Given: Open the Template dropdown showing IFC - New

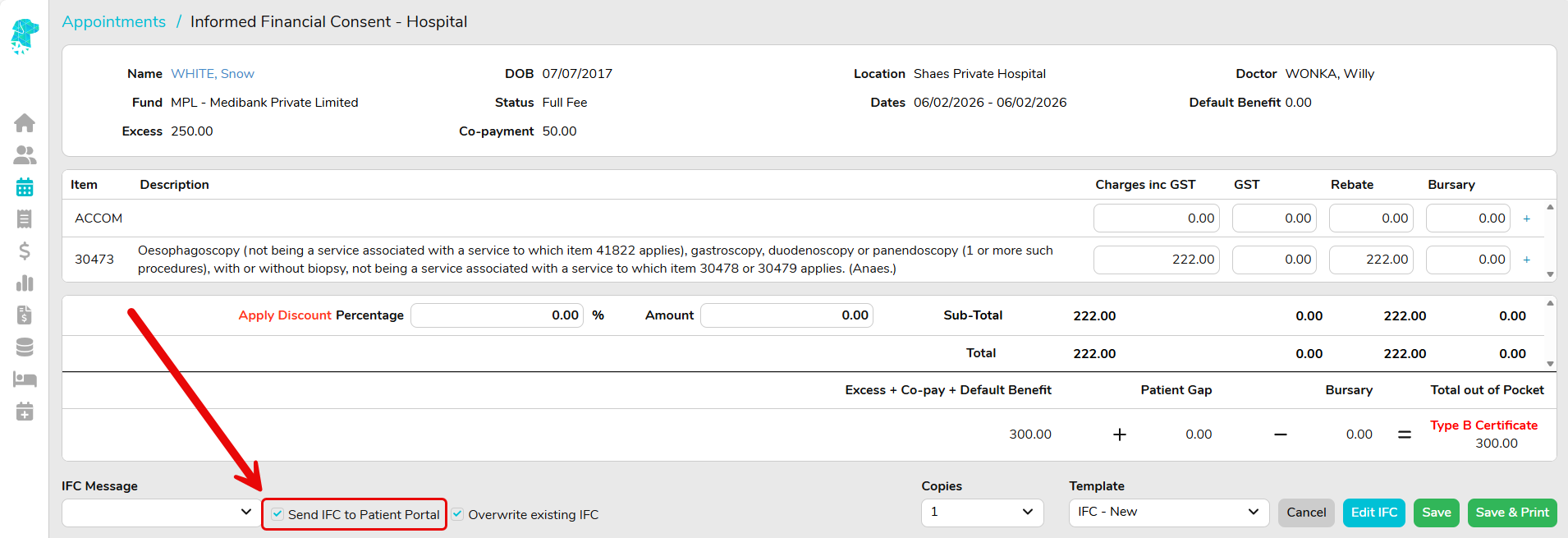Looking at the screenshot, I should point(1168,513).
